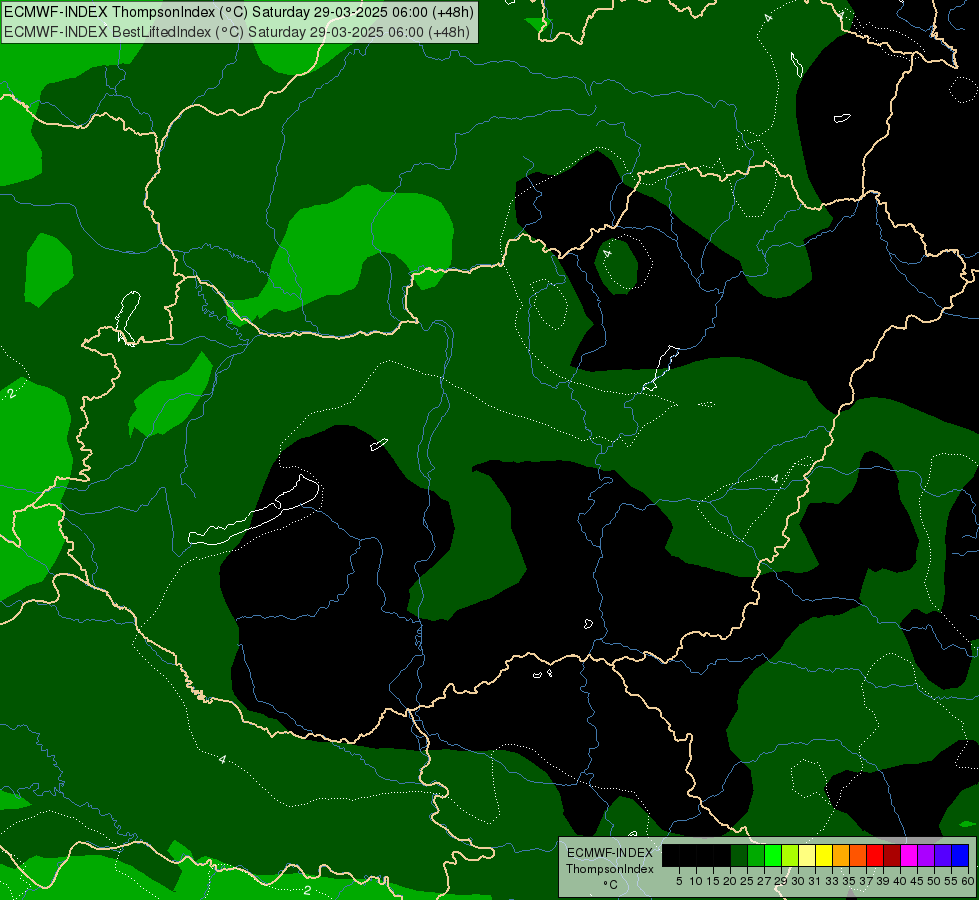Screen dimensions: 979x900
Task: Click the legend tick value 40
Action: point(900,881)
